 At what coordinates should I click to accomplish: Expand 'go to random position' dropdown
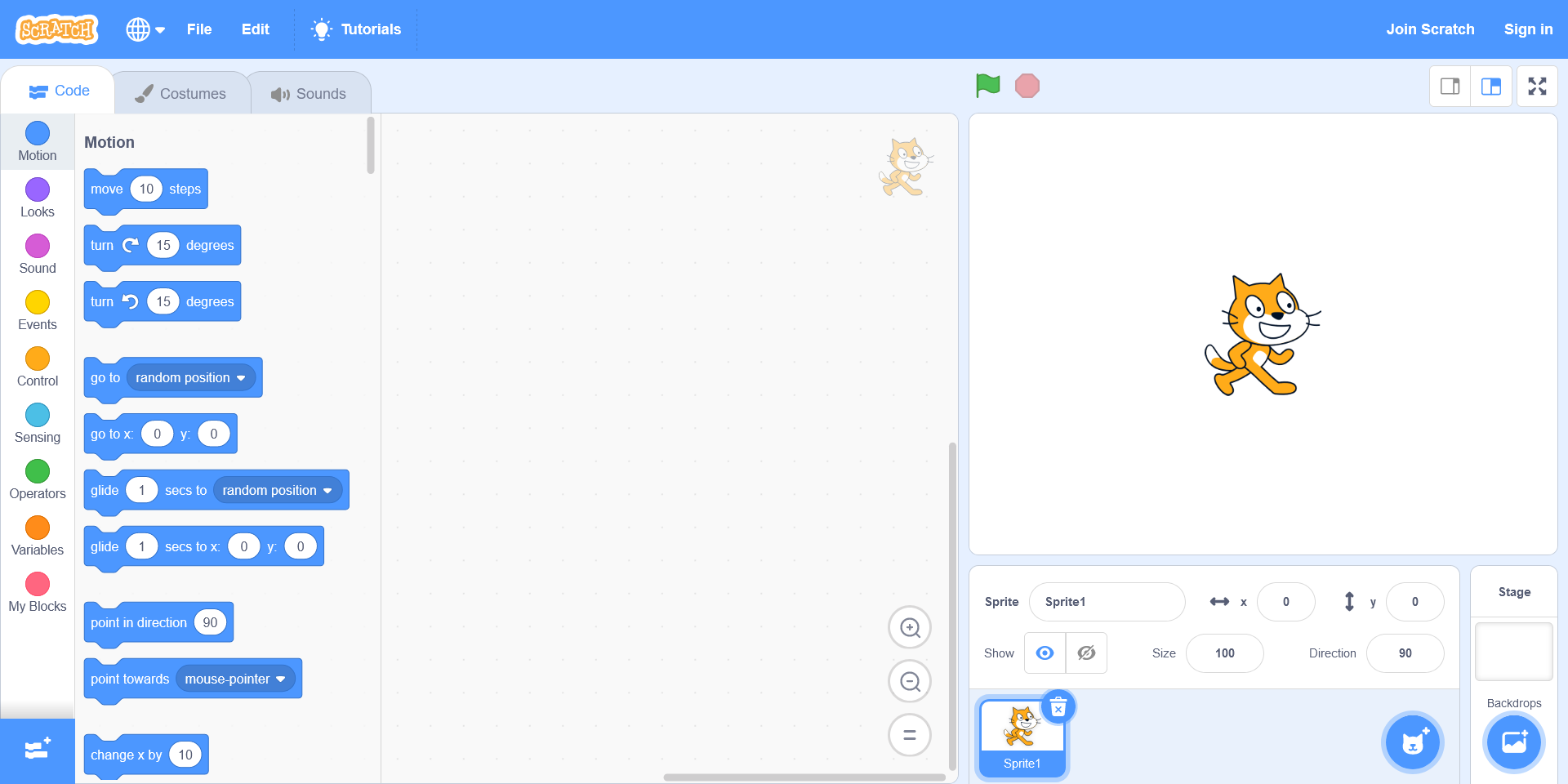(241, 378)
